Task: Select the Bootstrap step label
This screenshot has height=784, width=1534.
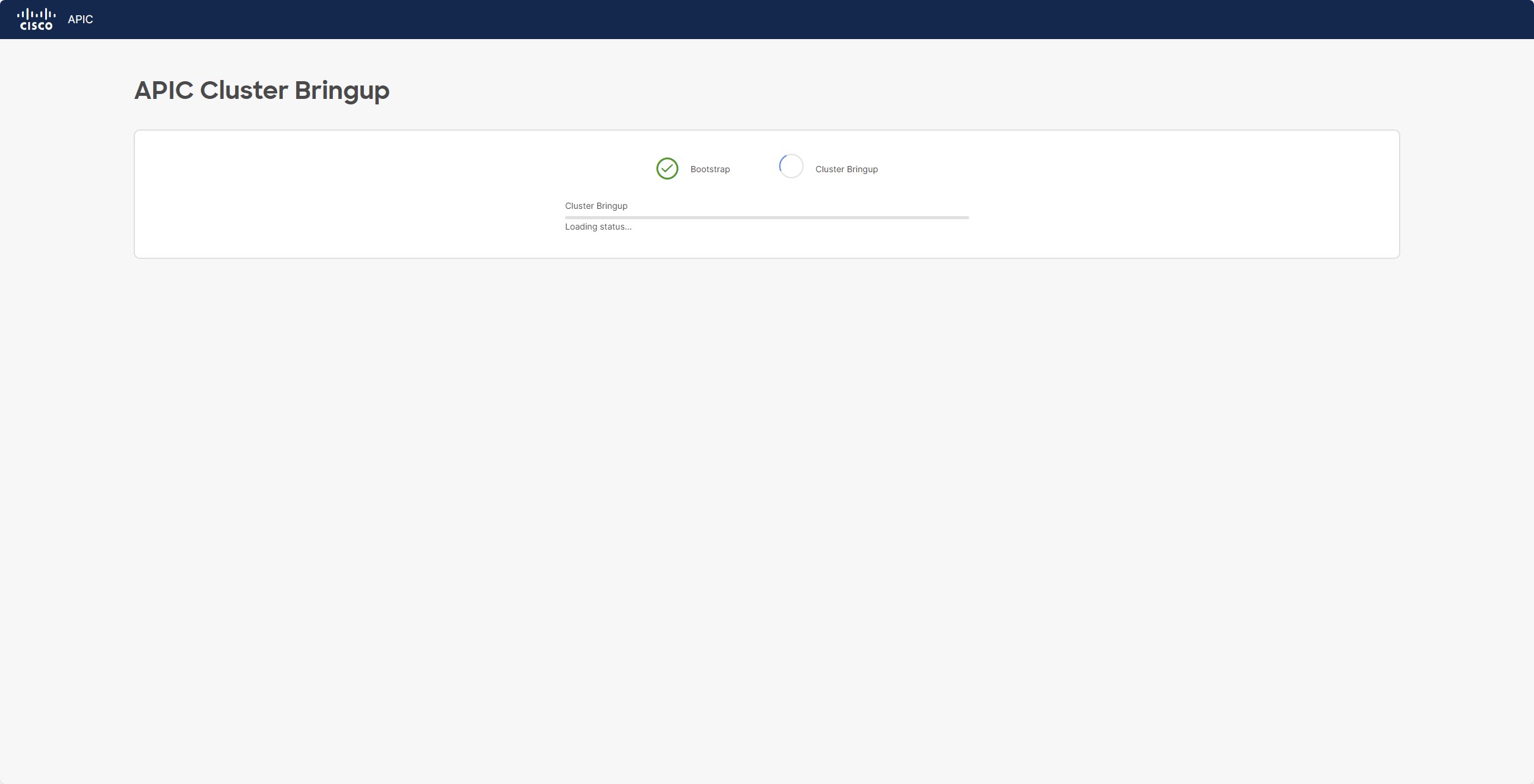Action: point(710,169)
